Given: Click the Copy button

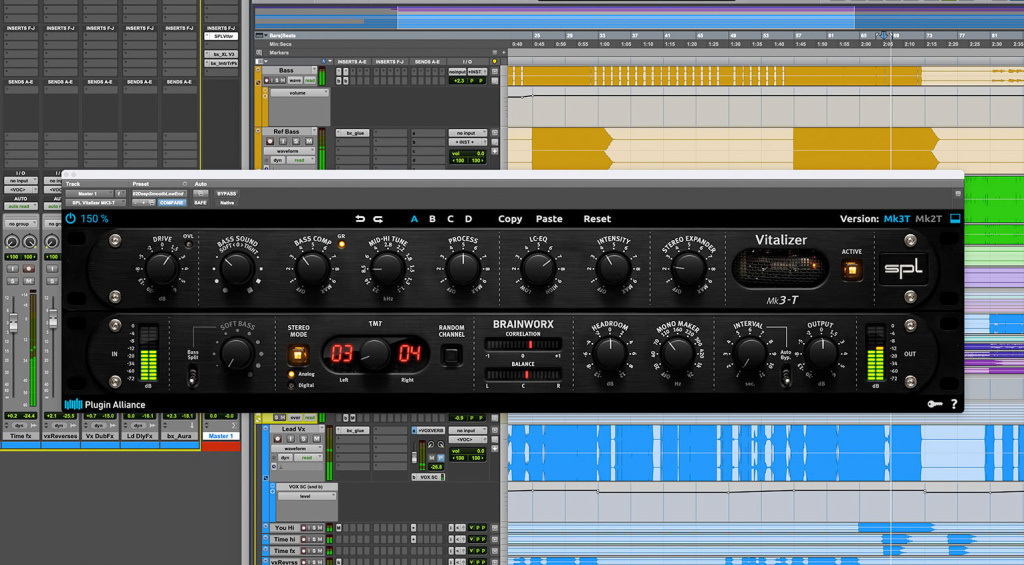Looking at the screenshot, I should pos(510,219).
